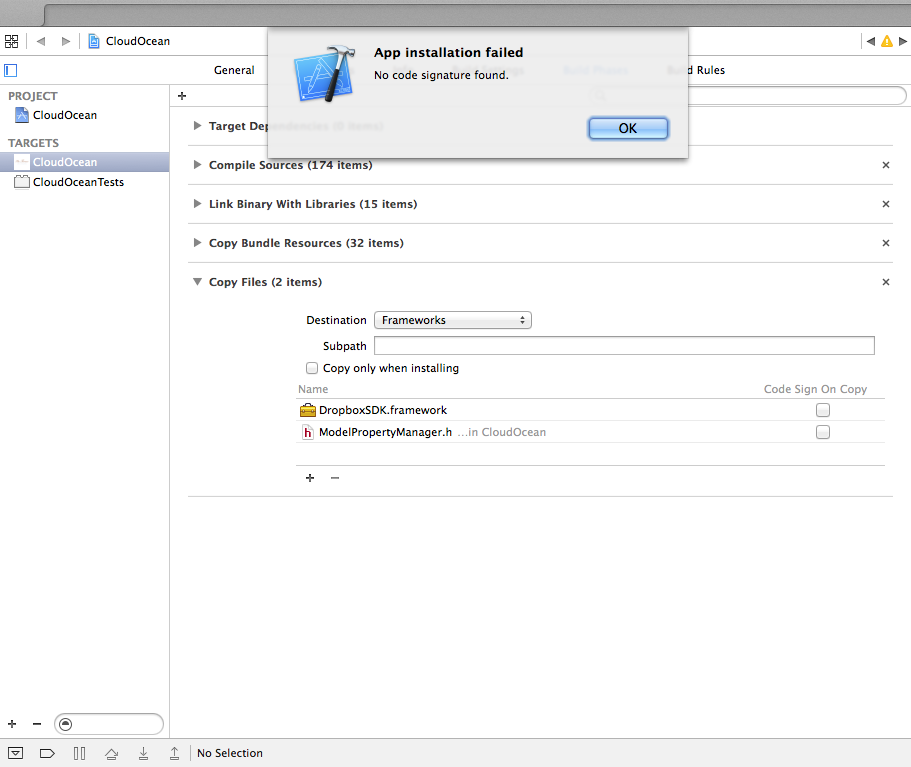
Task: Select the CloudOcean target
Action: (85, 162)
